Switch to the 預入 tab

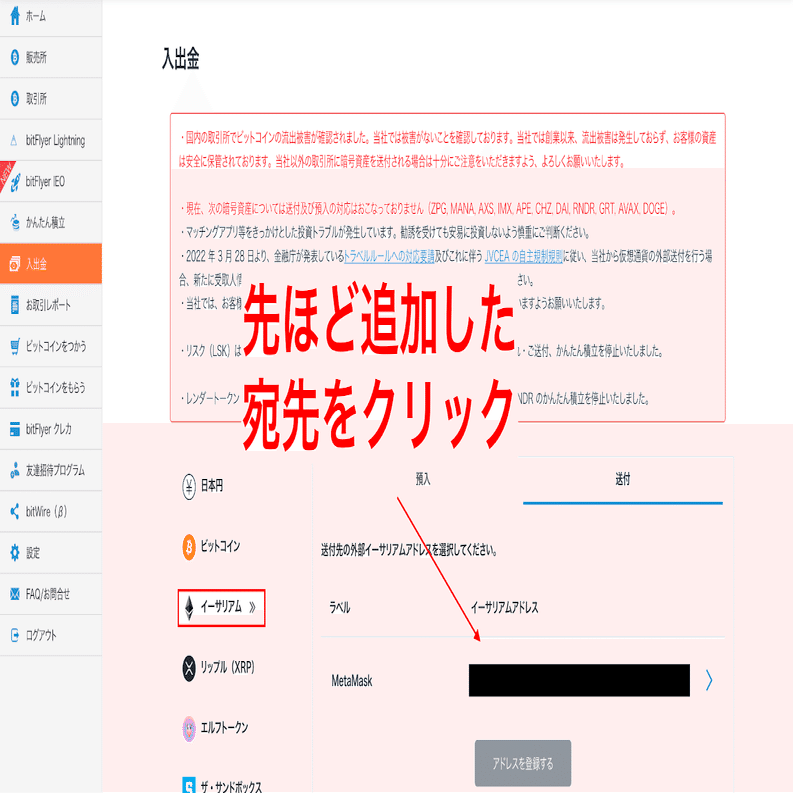point(422,479)
